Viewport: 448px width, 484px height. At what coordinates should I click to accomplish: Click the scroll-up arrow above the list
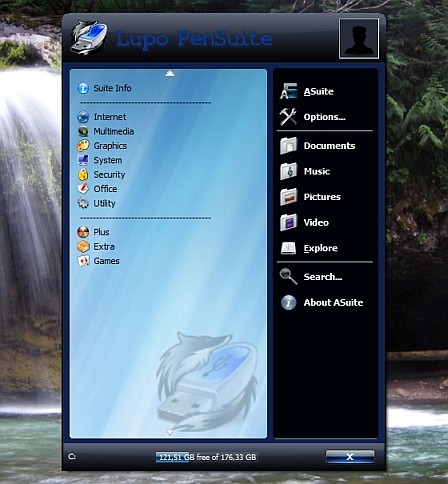point(170,73)
